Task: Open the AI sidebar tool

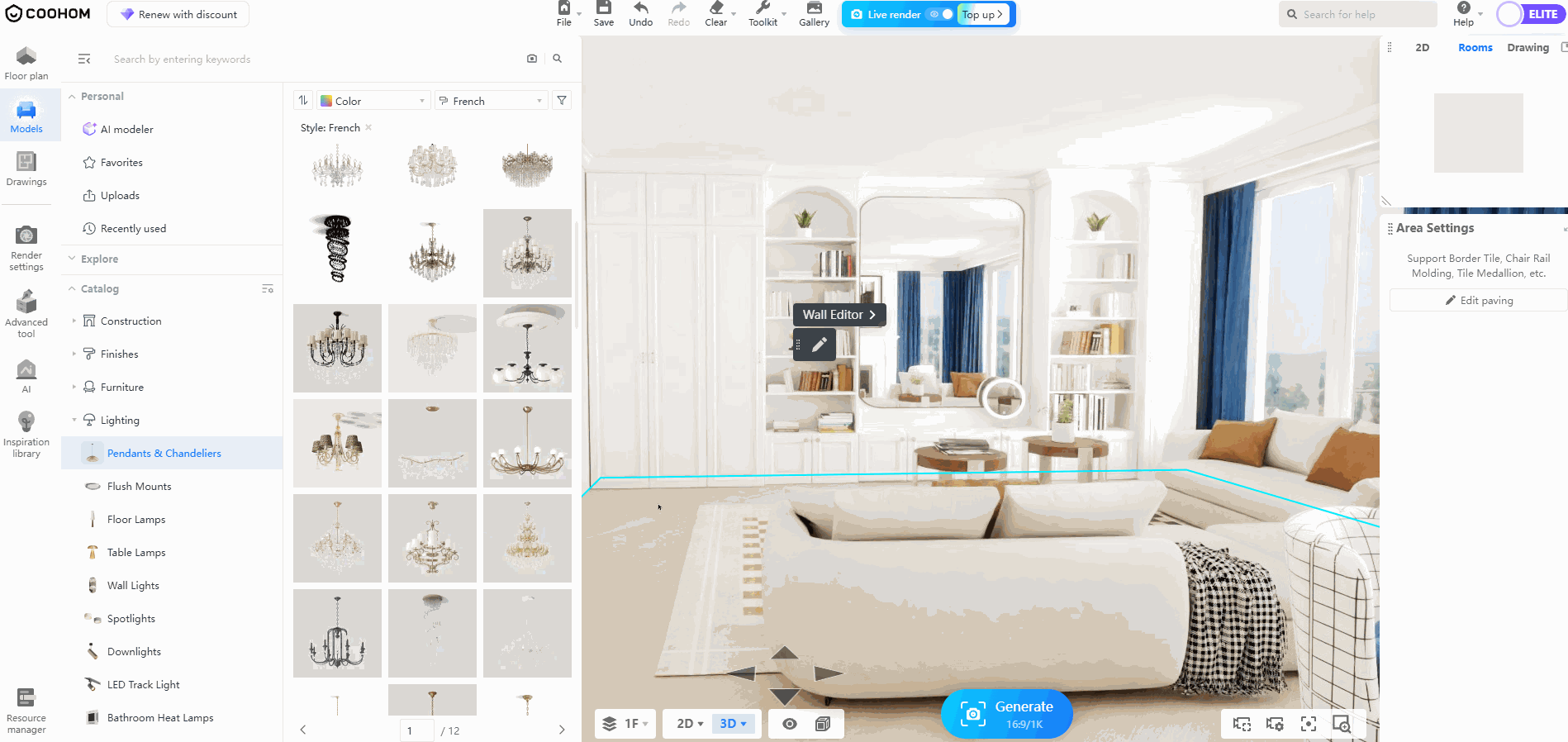Action: pyautogui.click(x=26, y=376)
